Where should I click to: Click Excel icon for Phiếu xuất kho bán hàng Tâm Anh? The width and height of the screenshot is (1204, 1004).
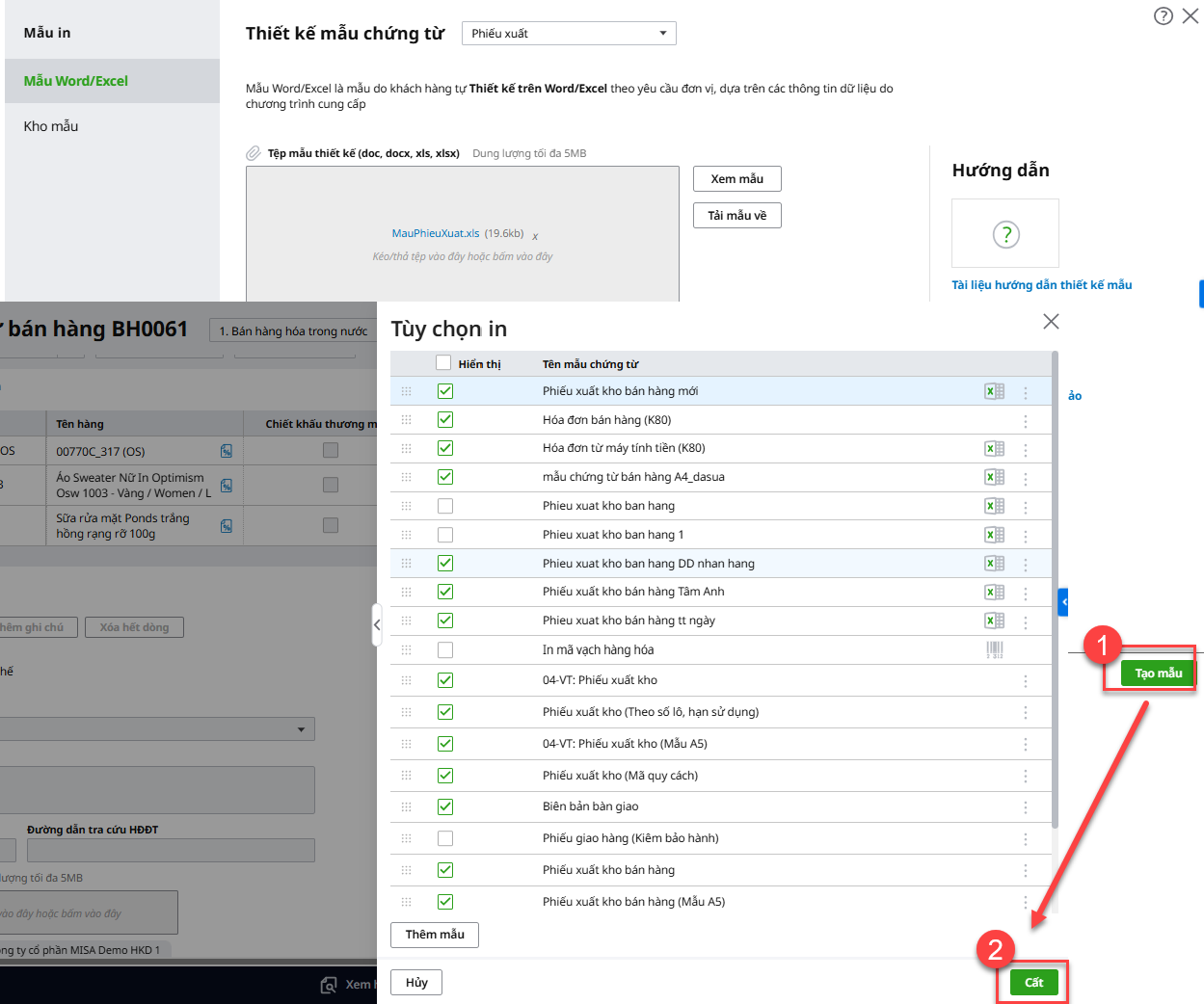pos(994,593)
